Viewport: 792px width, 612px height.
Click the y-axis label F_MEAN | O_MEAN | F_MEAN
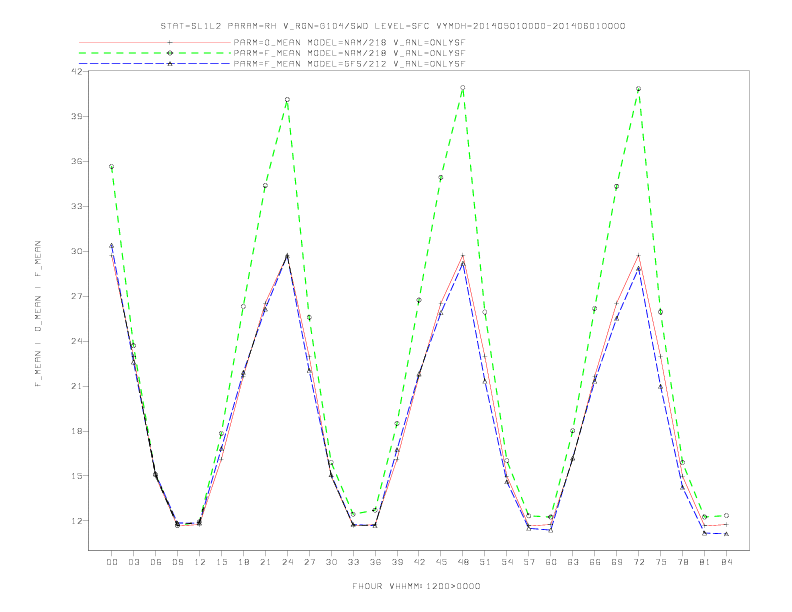click(x=38, y=314)
